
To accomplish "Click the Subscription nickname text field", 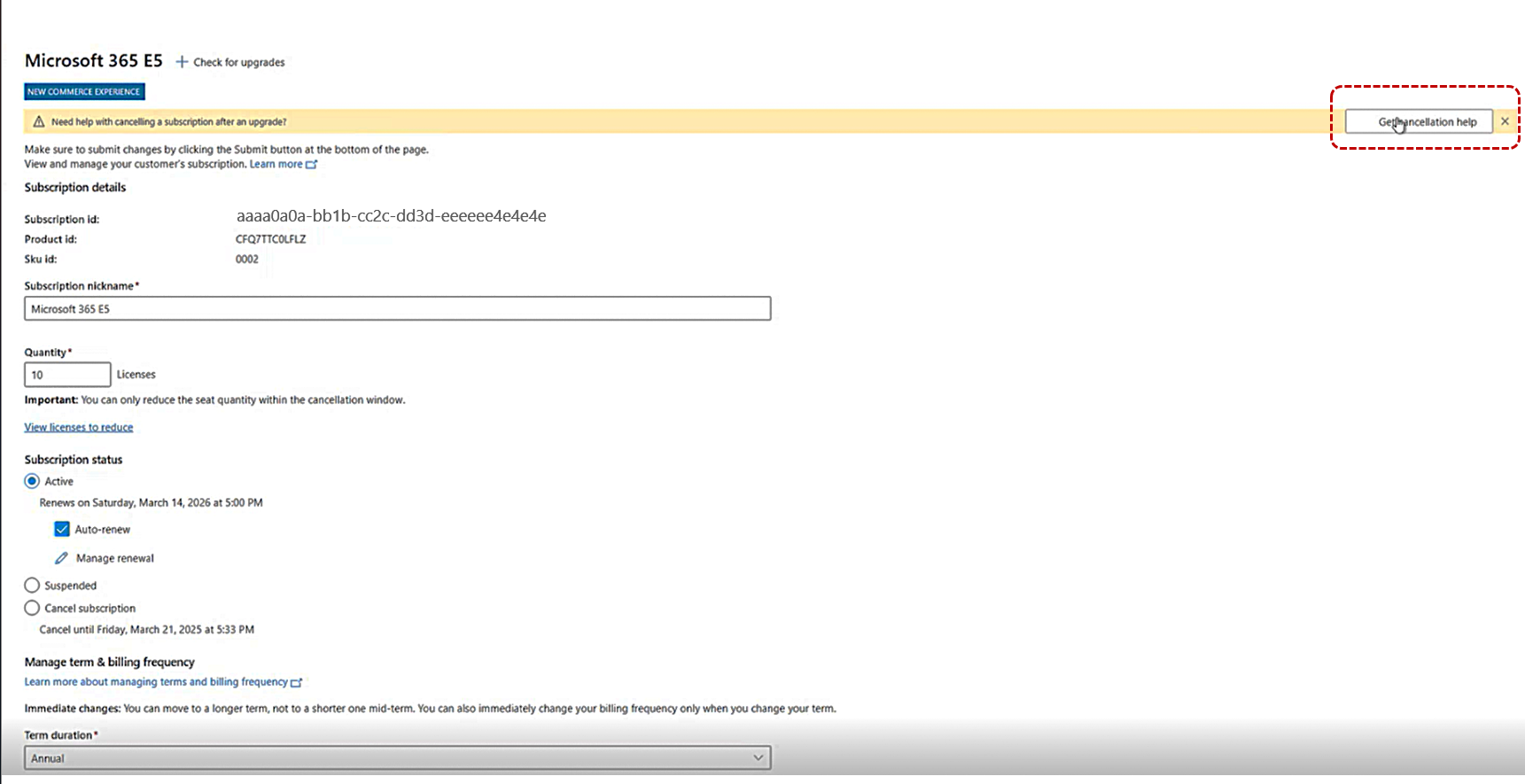I will (398, 308).
